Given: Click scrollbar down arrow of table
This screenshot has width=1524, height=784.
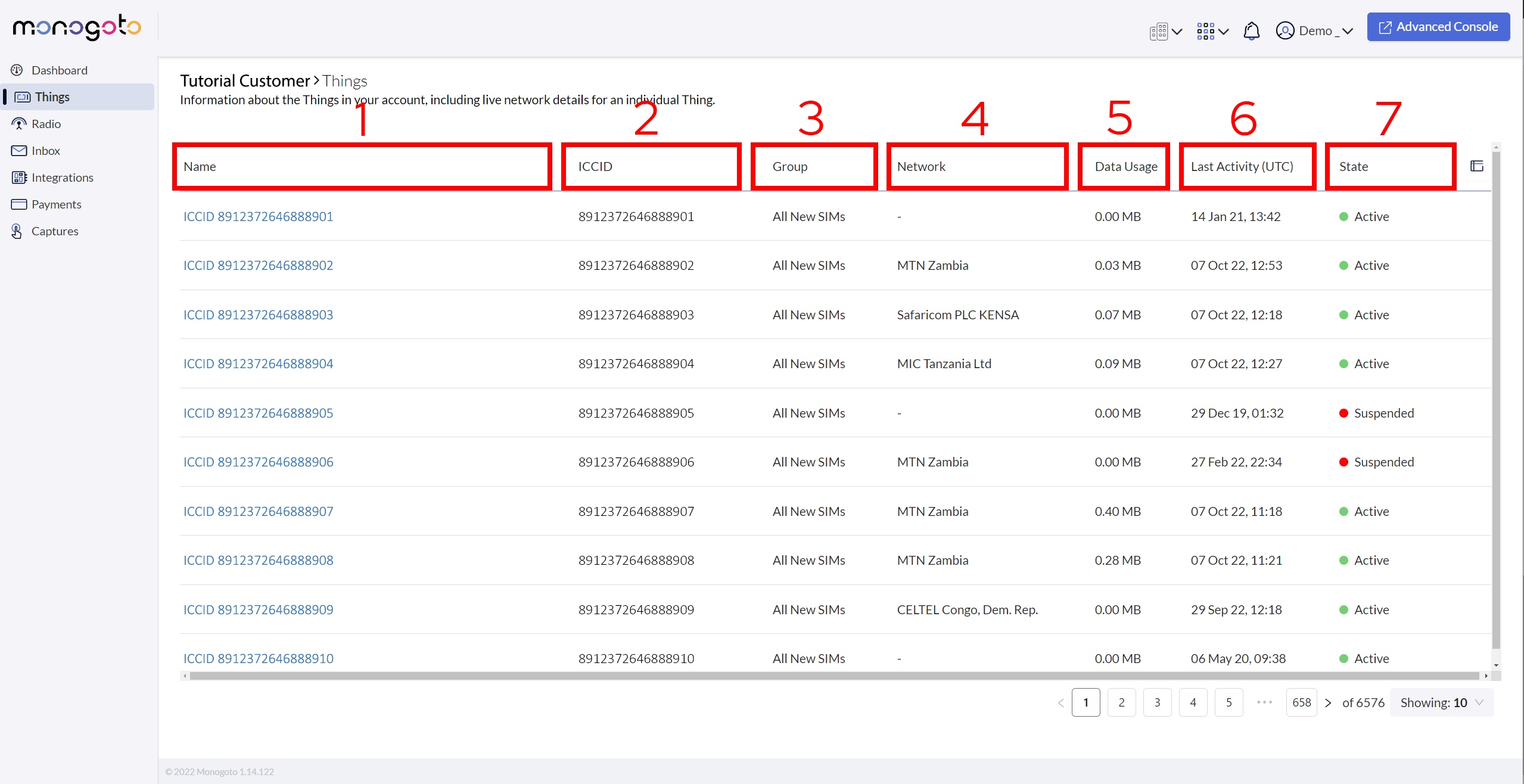Looking at the screenshot, I should coord(1496,665).
